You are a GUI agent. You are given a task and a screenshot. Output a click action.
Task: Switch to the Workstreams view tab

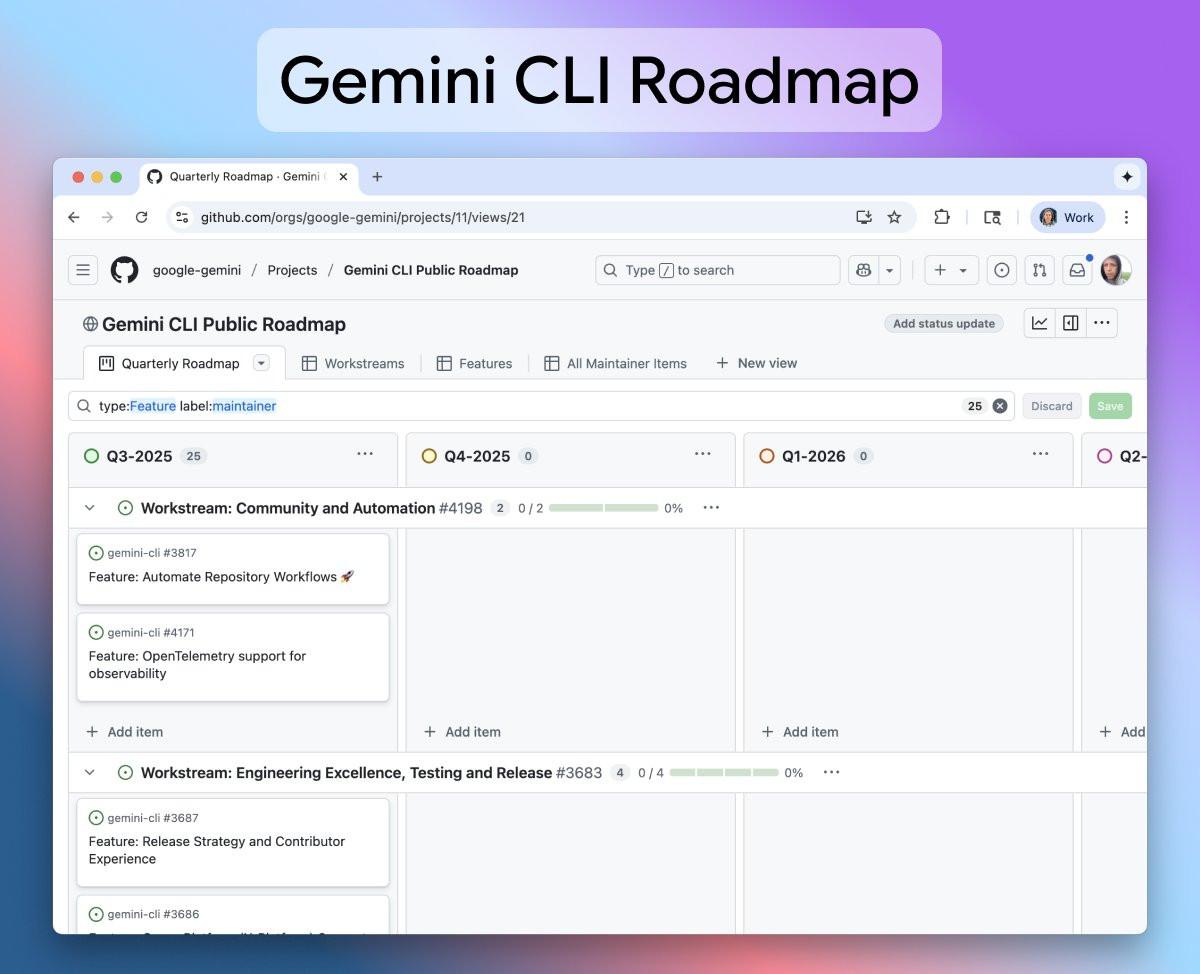coord(353,363)
